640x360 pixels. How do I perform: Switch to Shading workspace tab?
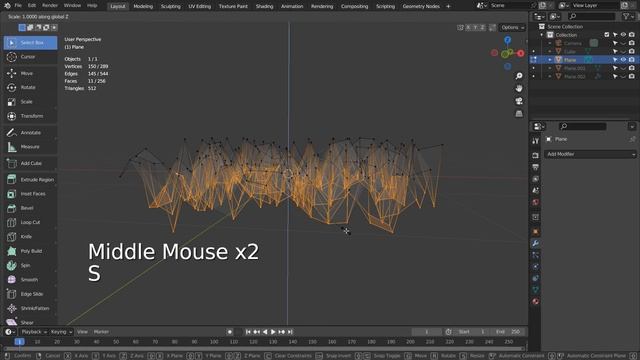(x=264, y=6)
